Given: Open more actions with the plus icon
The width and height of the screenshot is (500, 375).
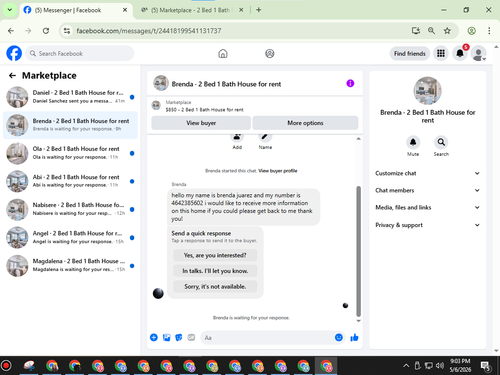Looking at the screenshot, I should 154,337.
